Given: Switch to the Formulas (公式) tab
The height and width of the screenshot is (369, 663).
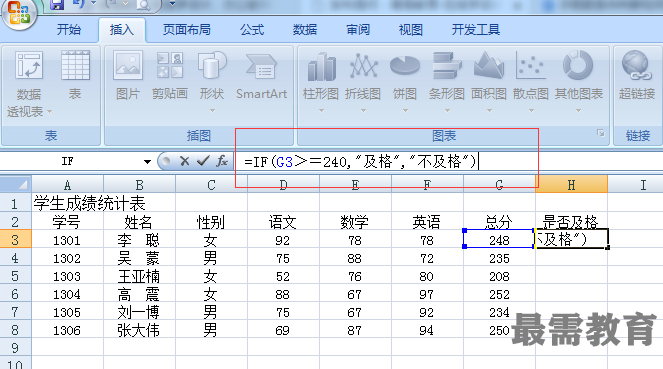Looking at the screenshot, I should pos(252,30).
